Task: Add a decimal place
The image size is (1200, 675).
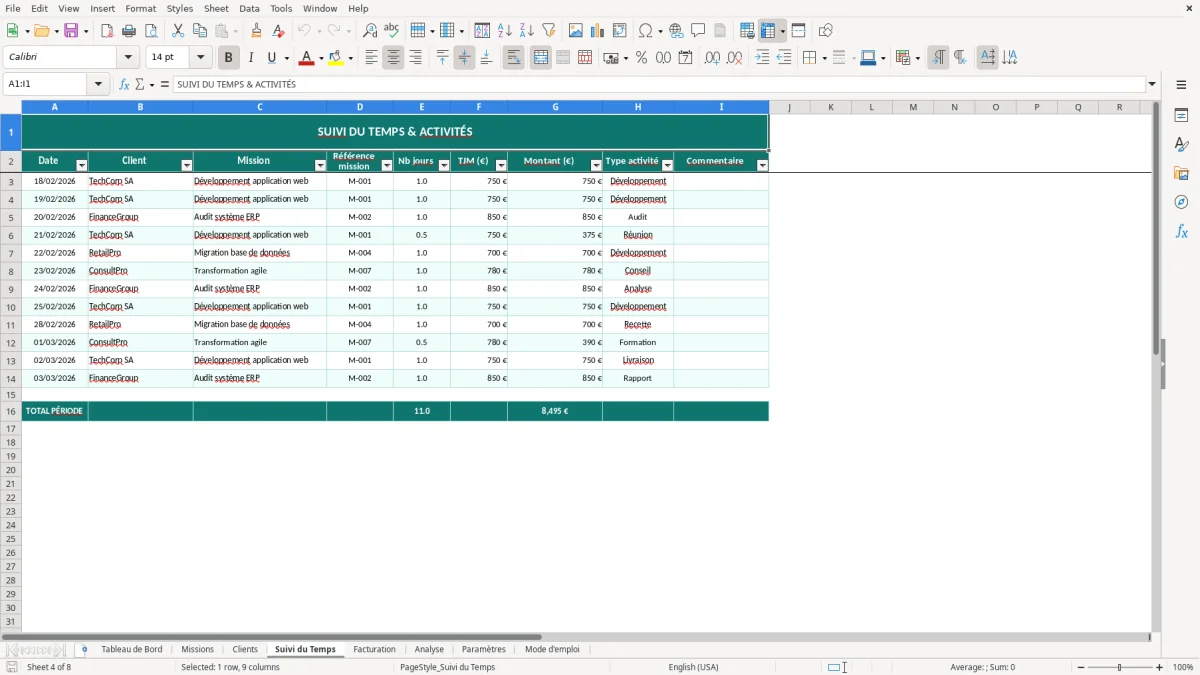Action: coord(712,58)
